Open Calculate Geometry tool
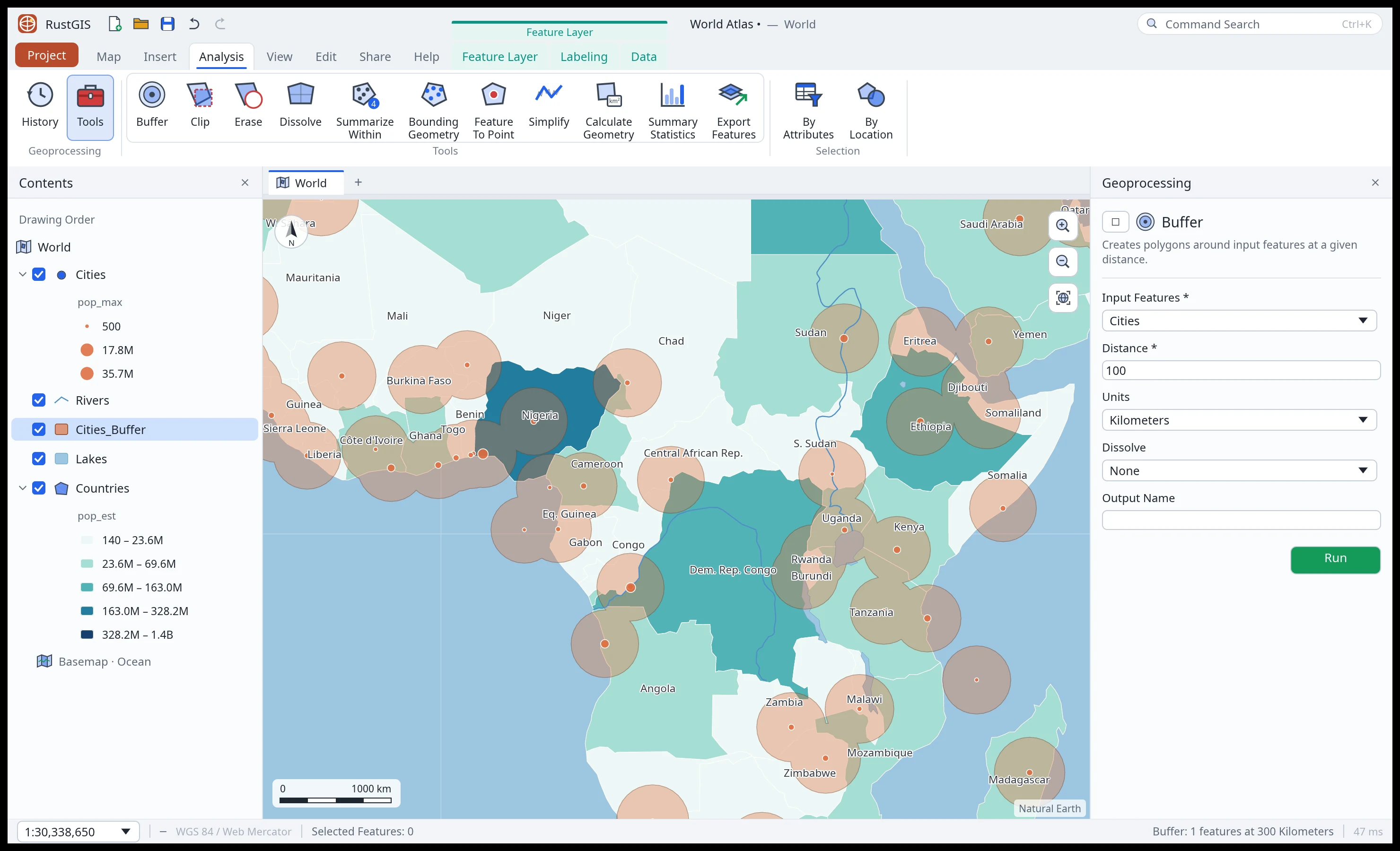 point(609,110)
